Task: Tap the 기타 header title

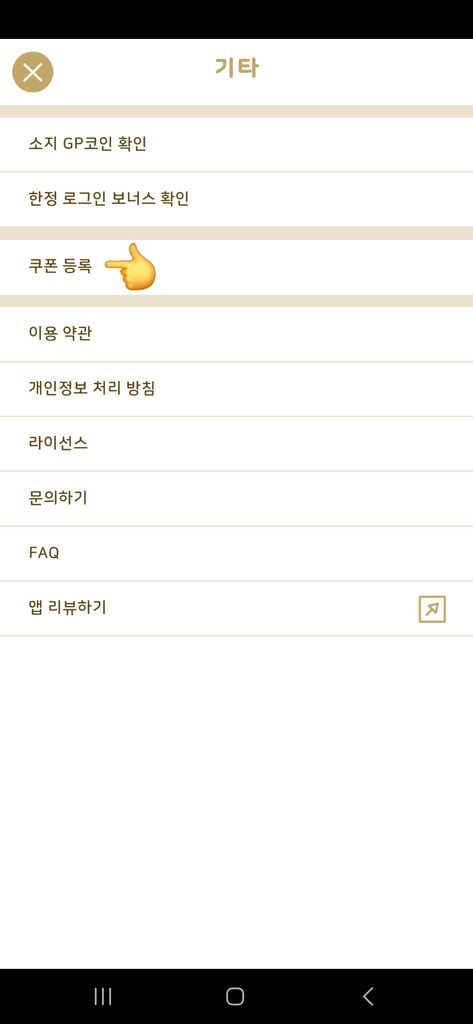Action: 236,68
